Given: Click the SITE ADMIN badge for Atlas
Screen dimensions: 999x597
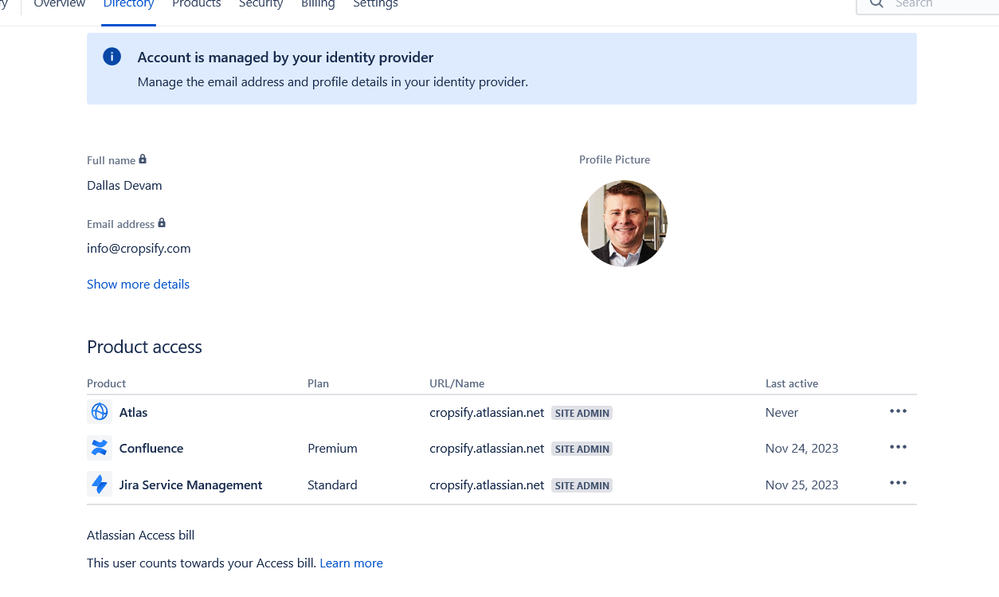Looking at the screenshot, I should [582, 413].
